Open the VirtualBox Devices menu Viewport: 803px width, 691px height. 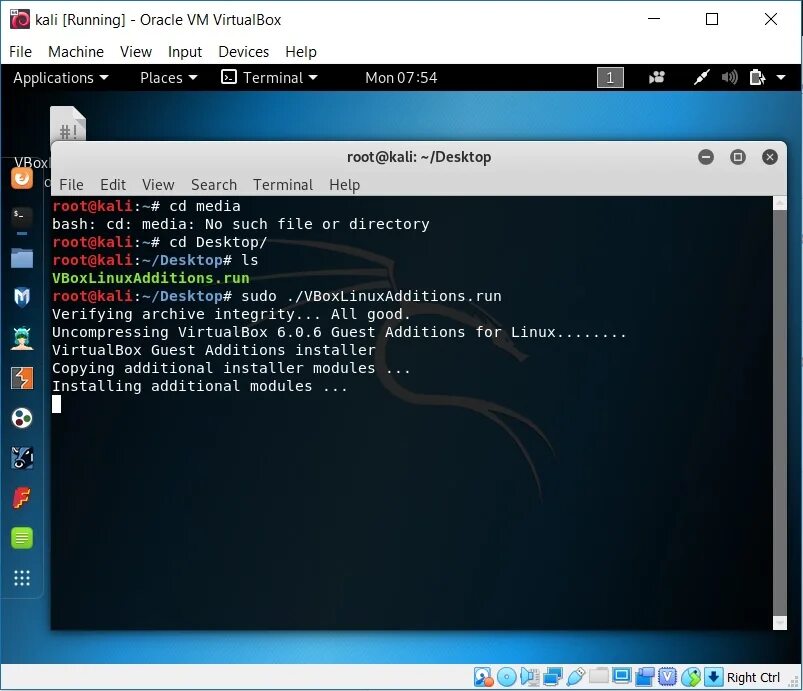pyautogui.click(x=243, y=52)
